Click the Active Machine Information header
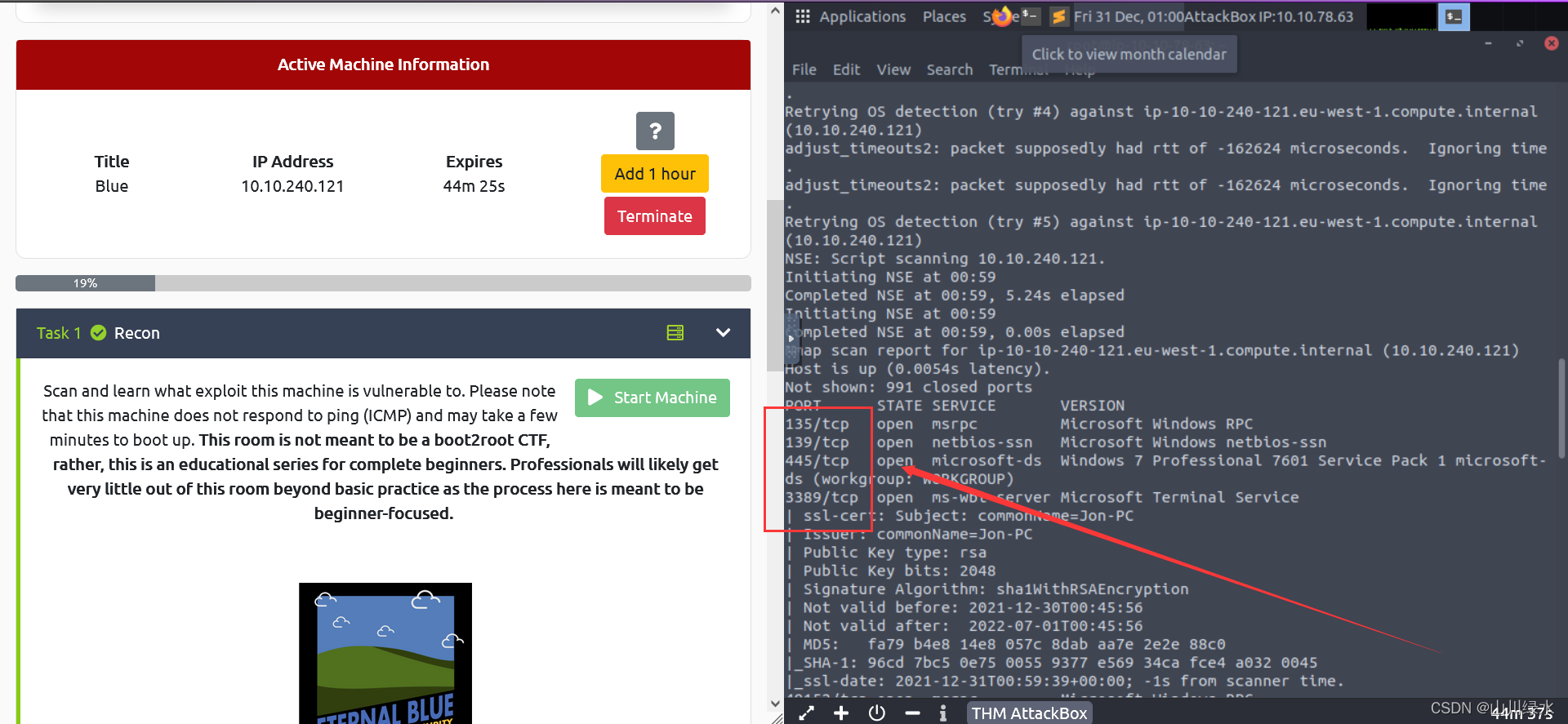Viewport: 1568px width, 724px height. tap(383, 64)
